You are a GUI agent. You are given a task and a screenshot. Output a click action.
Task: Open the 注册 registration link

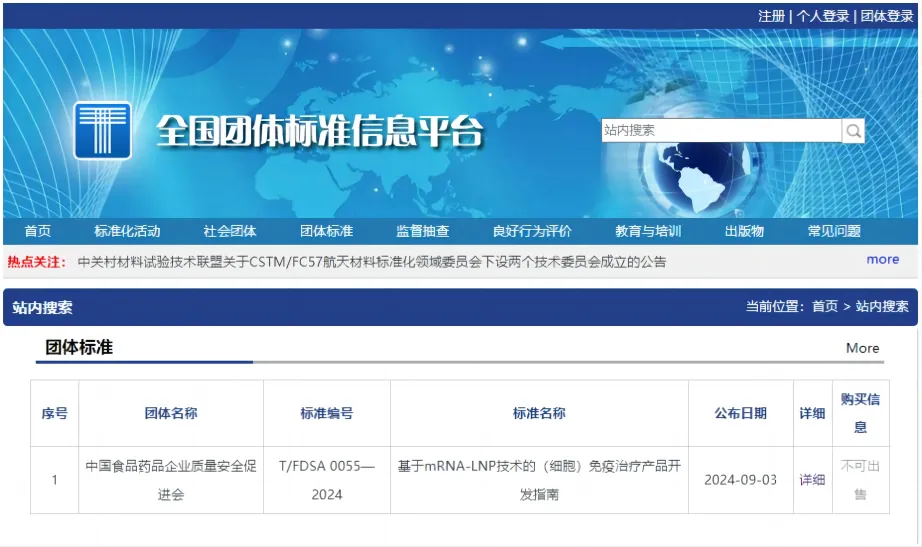click(x=771, y=16)
